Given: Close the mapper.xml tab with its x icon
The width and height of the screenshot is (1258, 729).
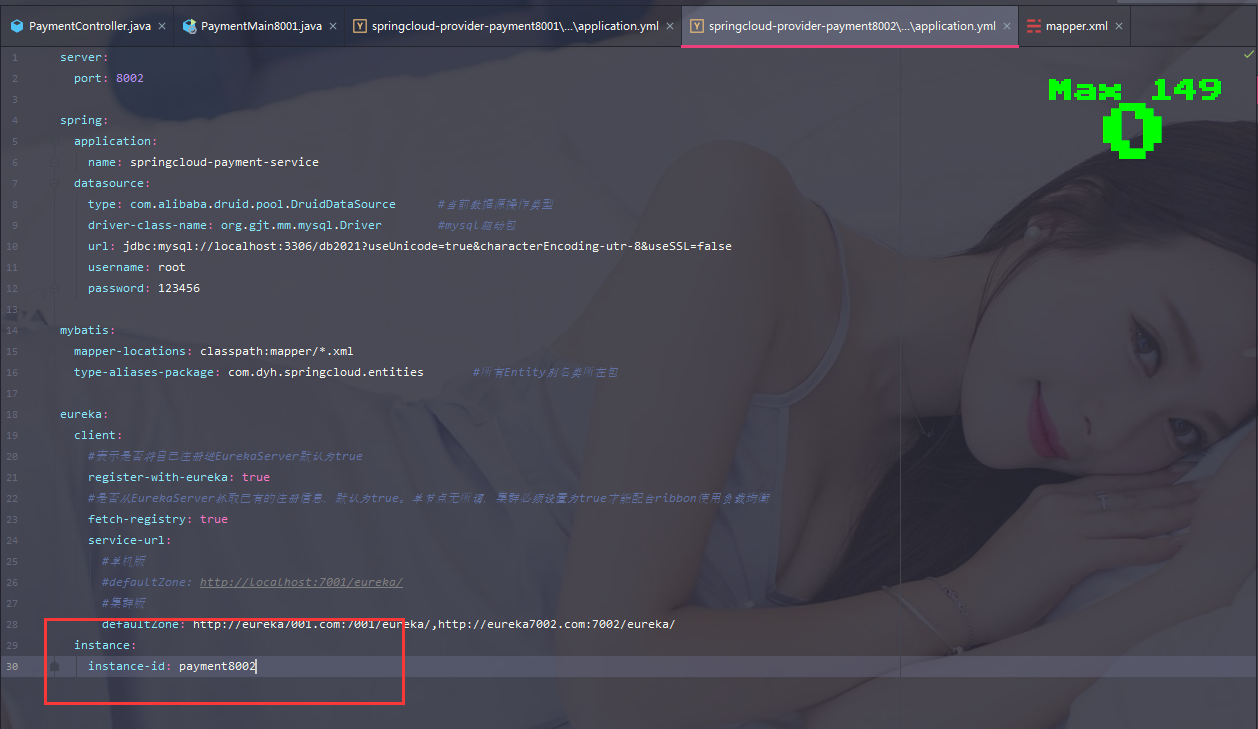Looking at the screenshot, I should click(x=1118, y=26).
